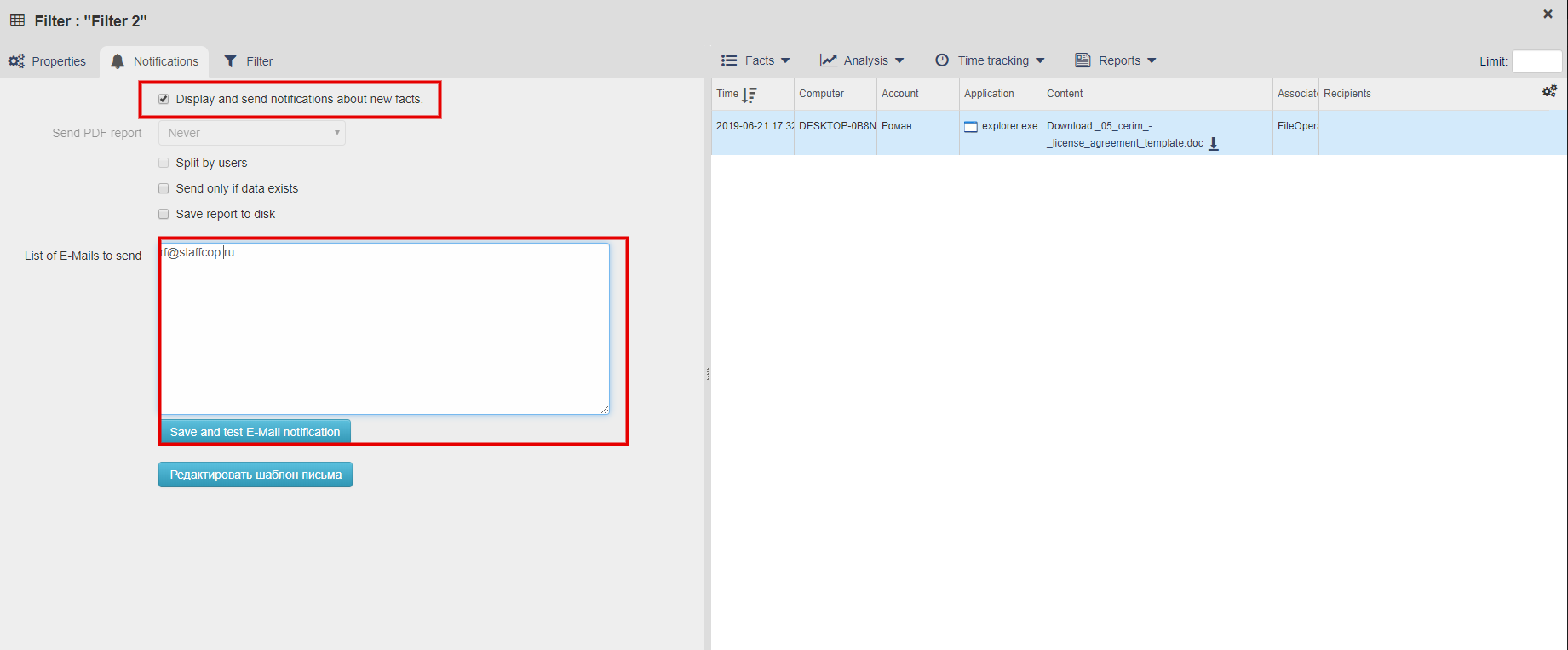Enable the Split by users checkbox
The image size is (1568, 650).
tap(164, 163)
